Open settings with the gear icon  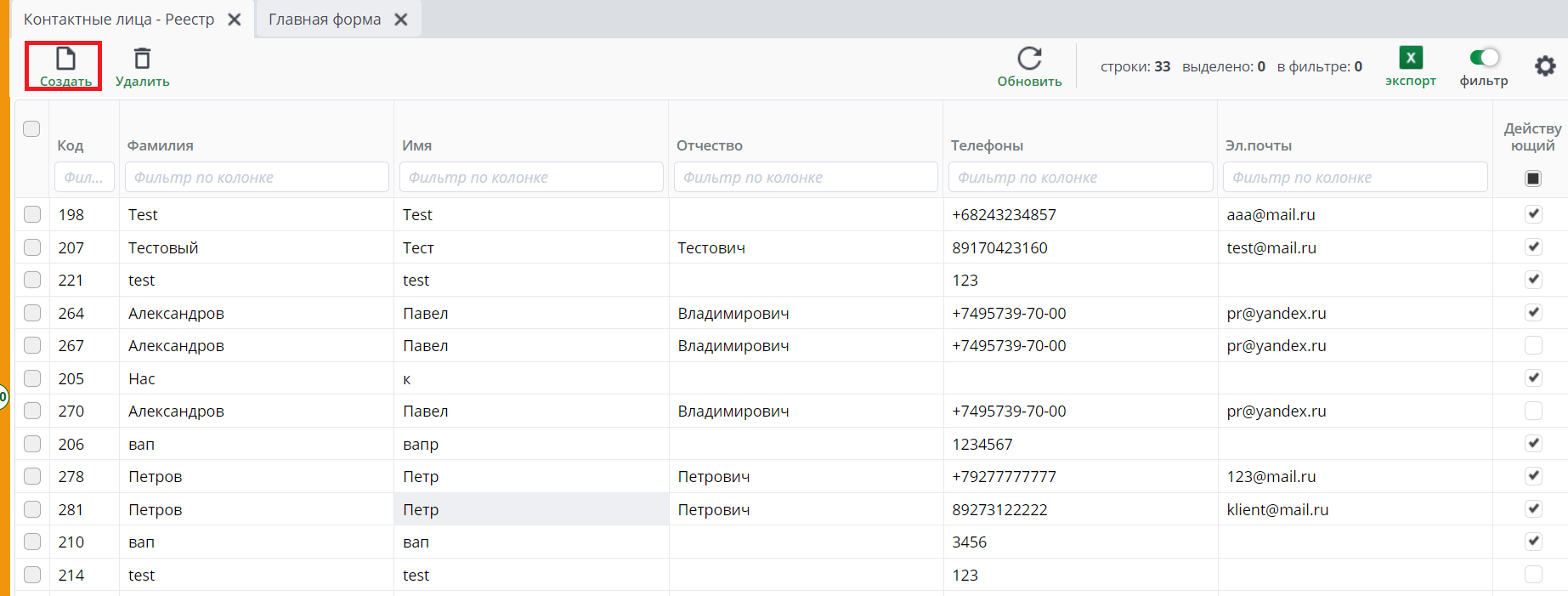(1544, 66)
